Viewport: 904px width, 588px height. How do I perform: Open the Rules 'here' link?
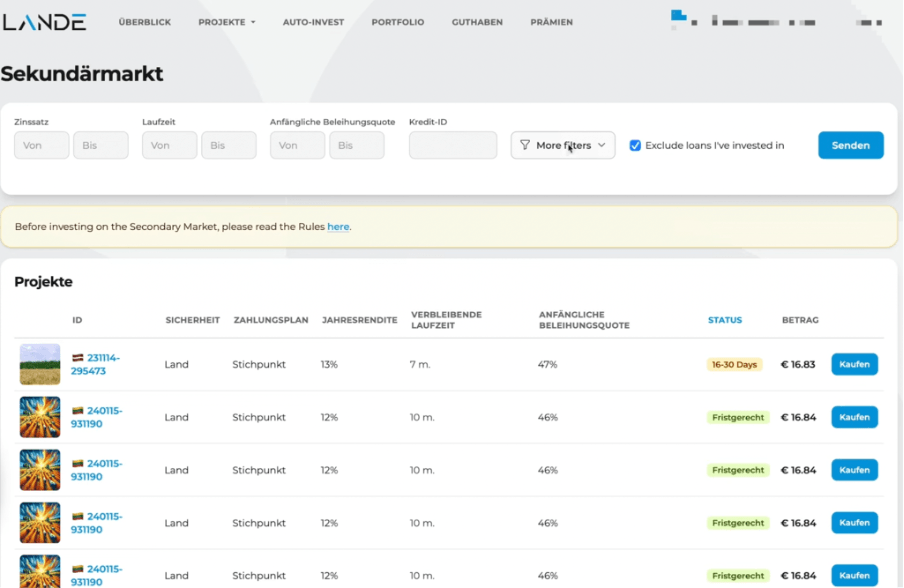tap(338, 227)
